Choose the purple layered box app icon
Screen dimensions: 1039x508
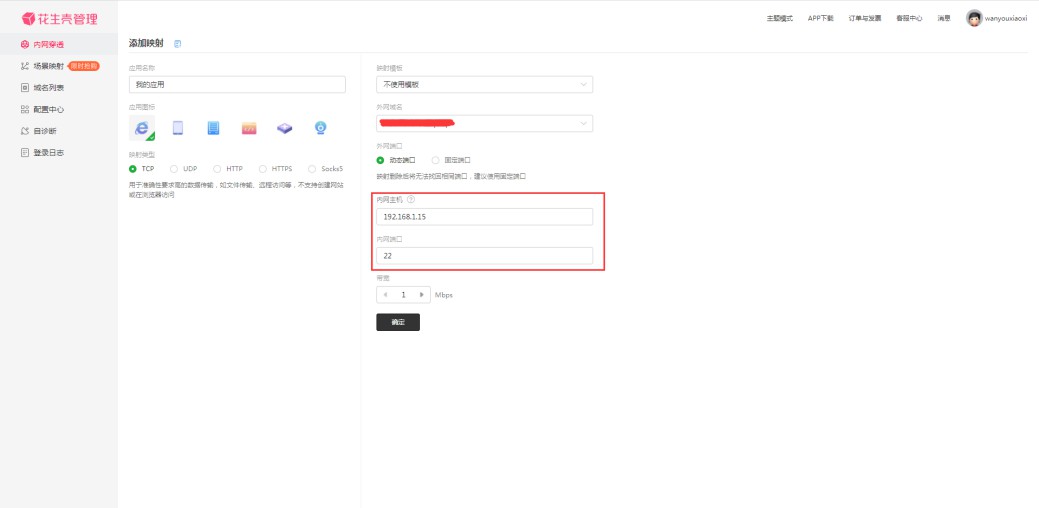click(x=285, y=127)
